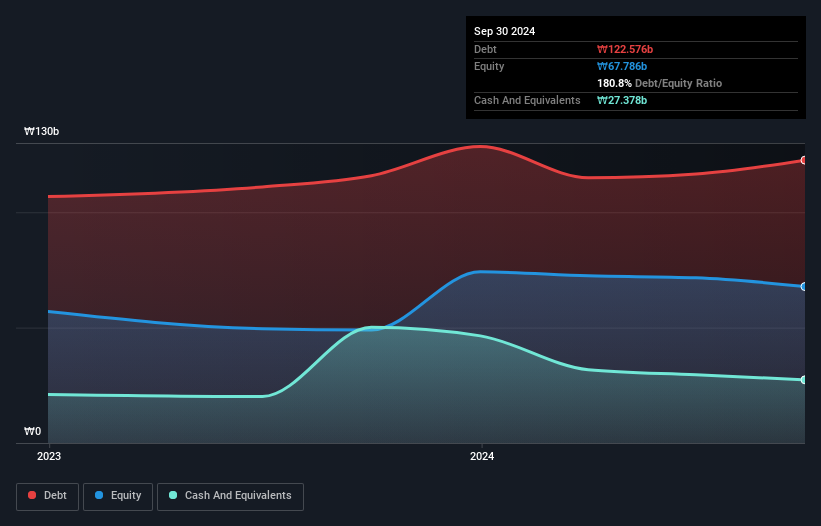Click the 180.8% Debt/Equity Ratio text
The image size is (821, 526).
tap(659, 83)
